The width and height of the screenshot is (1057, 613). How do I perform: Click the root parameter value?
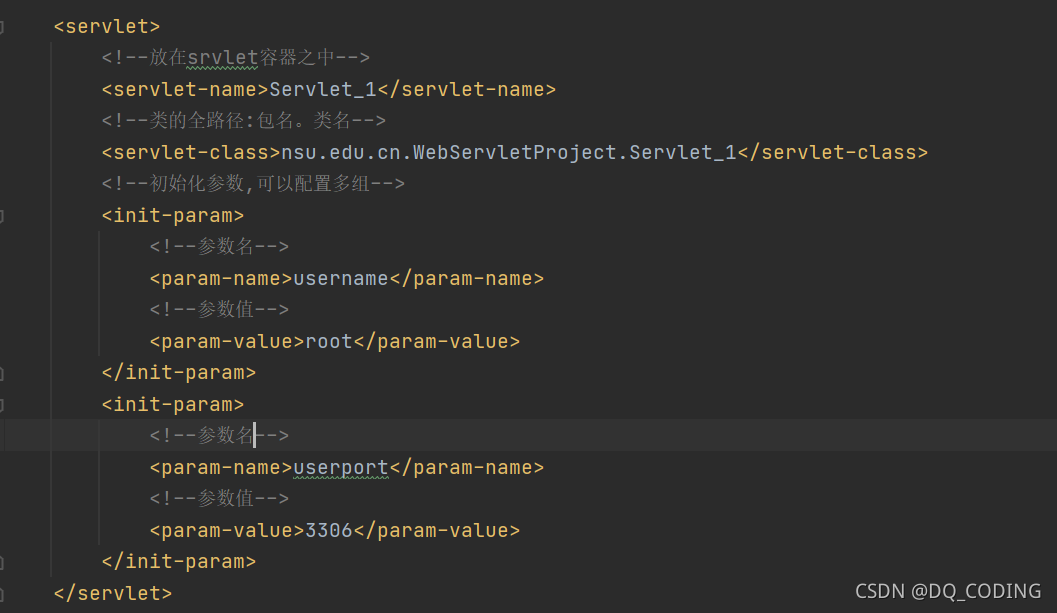click(x=329, y=341)
